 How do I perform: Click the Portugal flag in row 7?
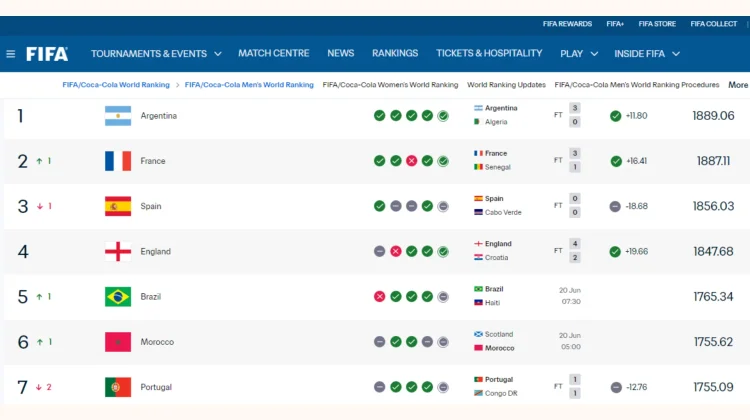[118, 387]
